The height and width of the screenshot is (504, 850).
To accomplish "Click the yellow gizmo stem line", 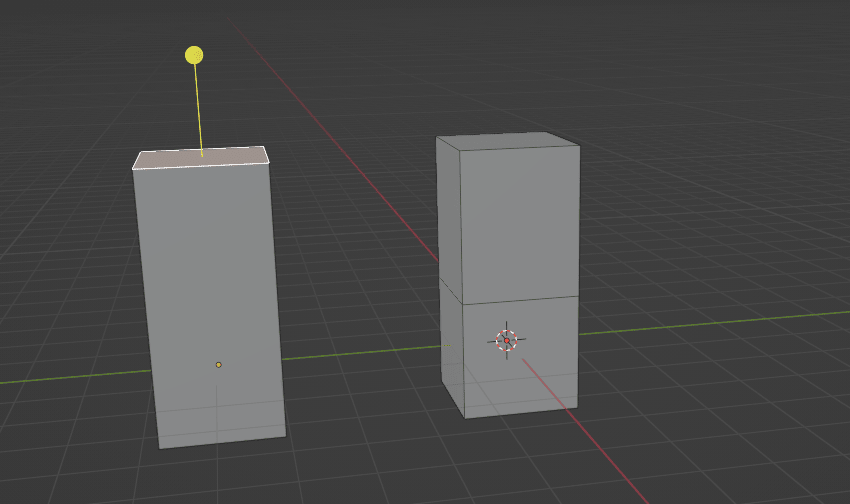I will [198, 110].
